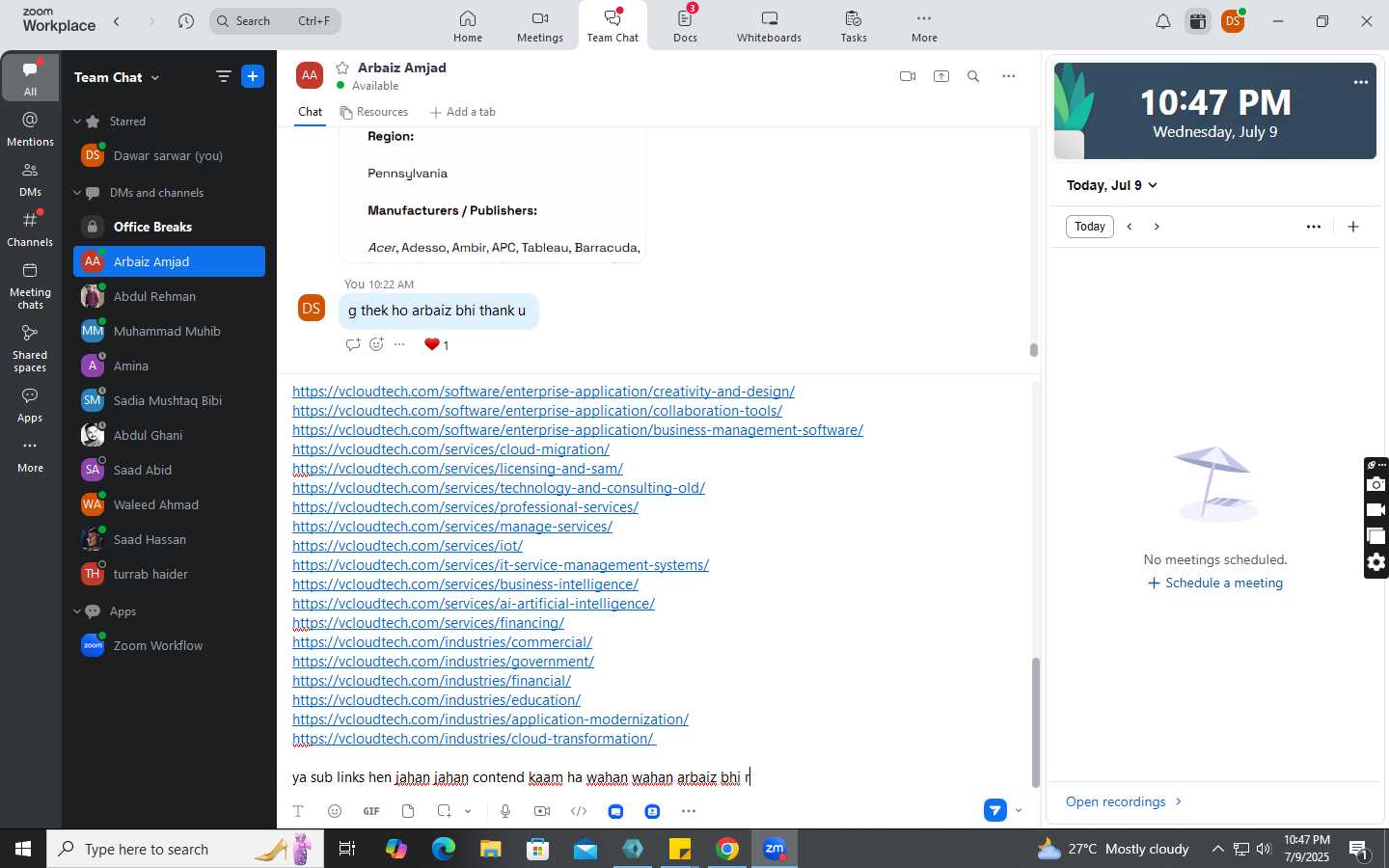This screenshot has width=1389, height=868.
Task: Insert a code snippet
Action: [579, 811]
